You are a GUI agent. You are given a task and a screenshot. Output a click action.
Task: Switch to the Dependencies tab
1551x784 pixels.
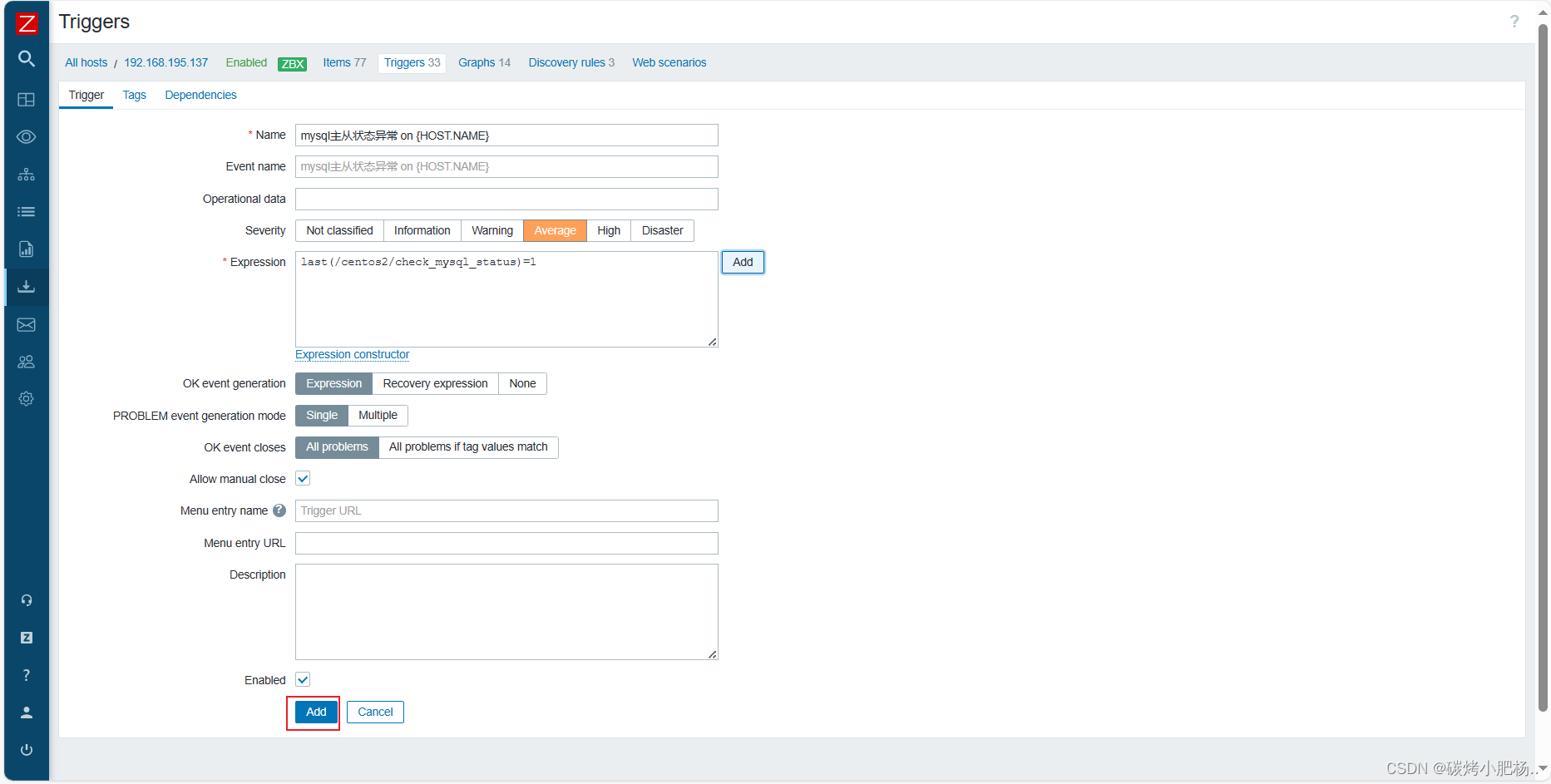tap(200, 96)
